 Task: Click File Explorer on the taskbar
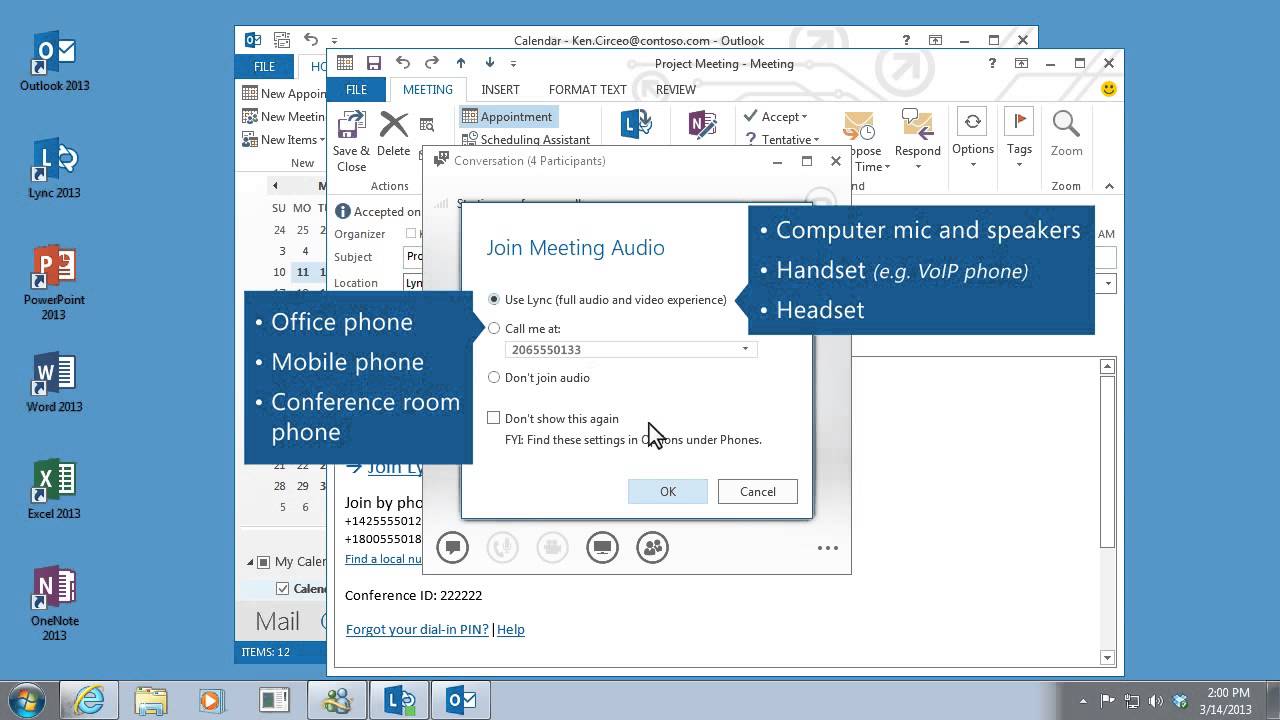point(150,700)
